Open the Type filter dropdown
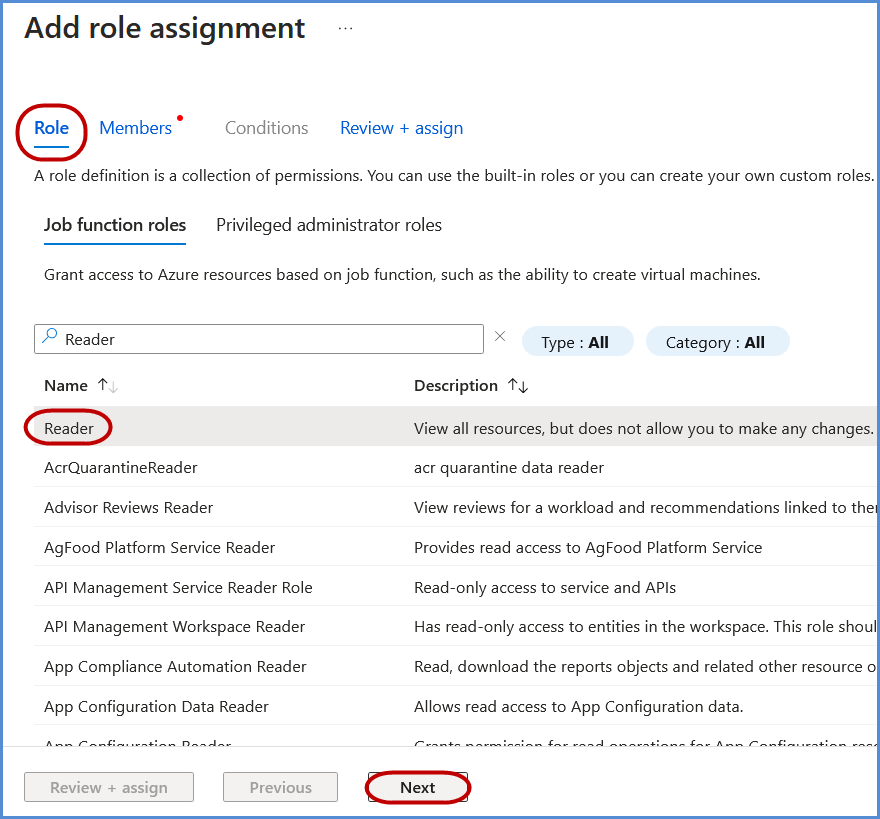This screenshot has width=880, height=819. pyautogui.click(x=577, y=342)
